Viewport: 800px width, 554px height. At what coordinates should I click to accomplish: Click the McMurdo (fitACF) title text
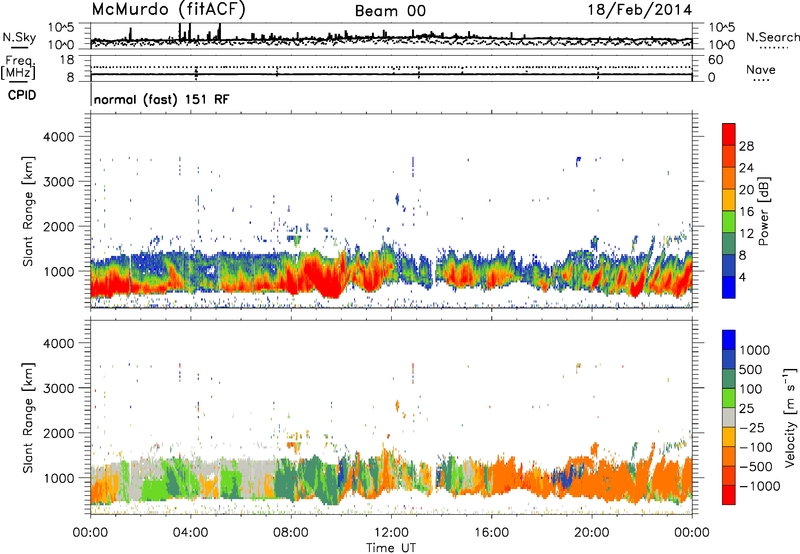pos(168,10)
